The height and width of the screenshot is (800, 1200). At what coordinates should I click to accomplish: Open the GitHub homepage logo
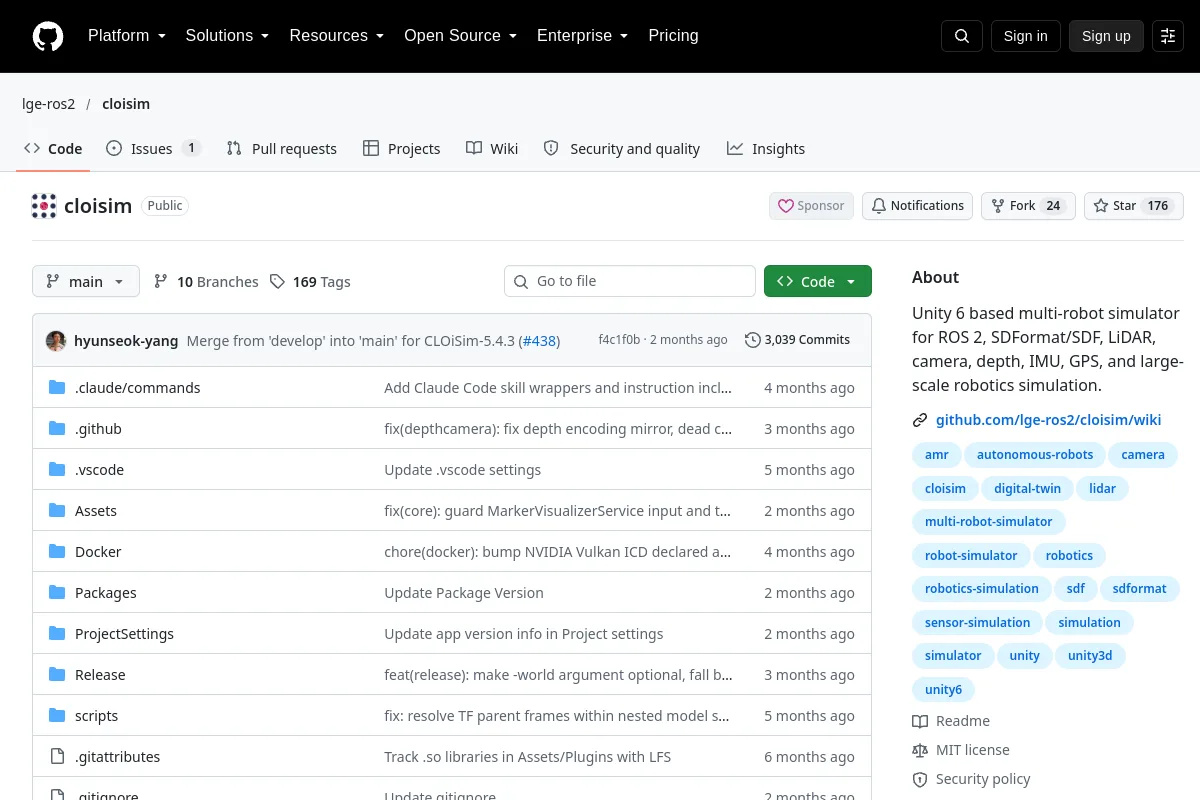48,36
